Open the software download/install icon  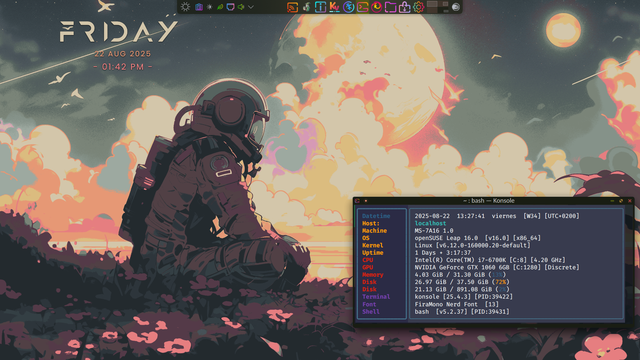[404, 7]
